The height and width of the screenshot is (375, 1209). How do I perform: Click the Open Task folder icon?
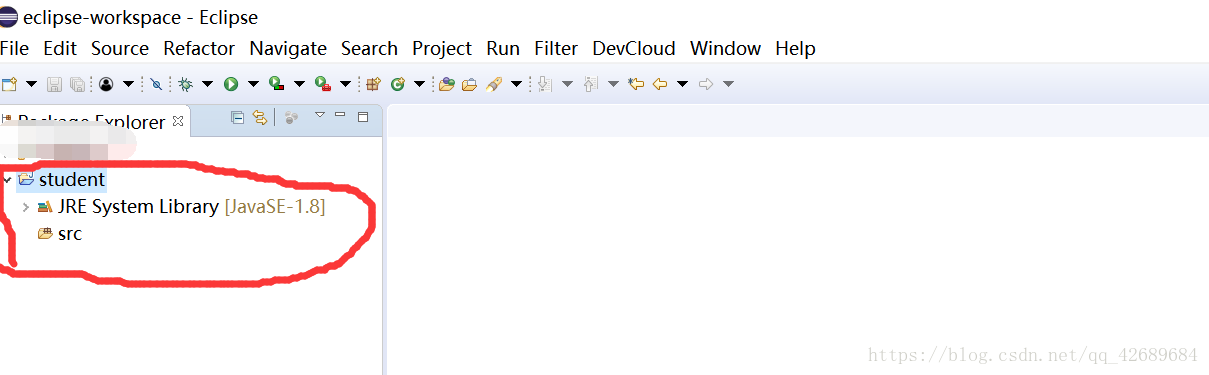[x=469, y=84]
